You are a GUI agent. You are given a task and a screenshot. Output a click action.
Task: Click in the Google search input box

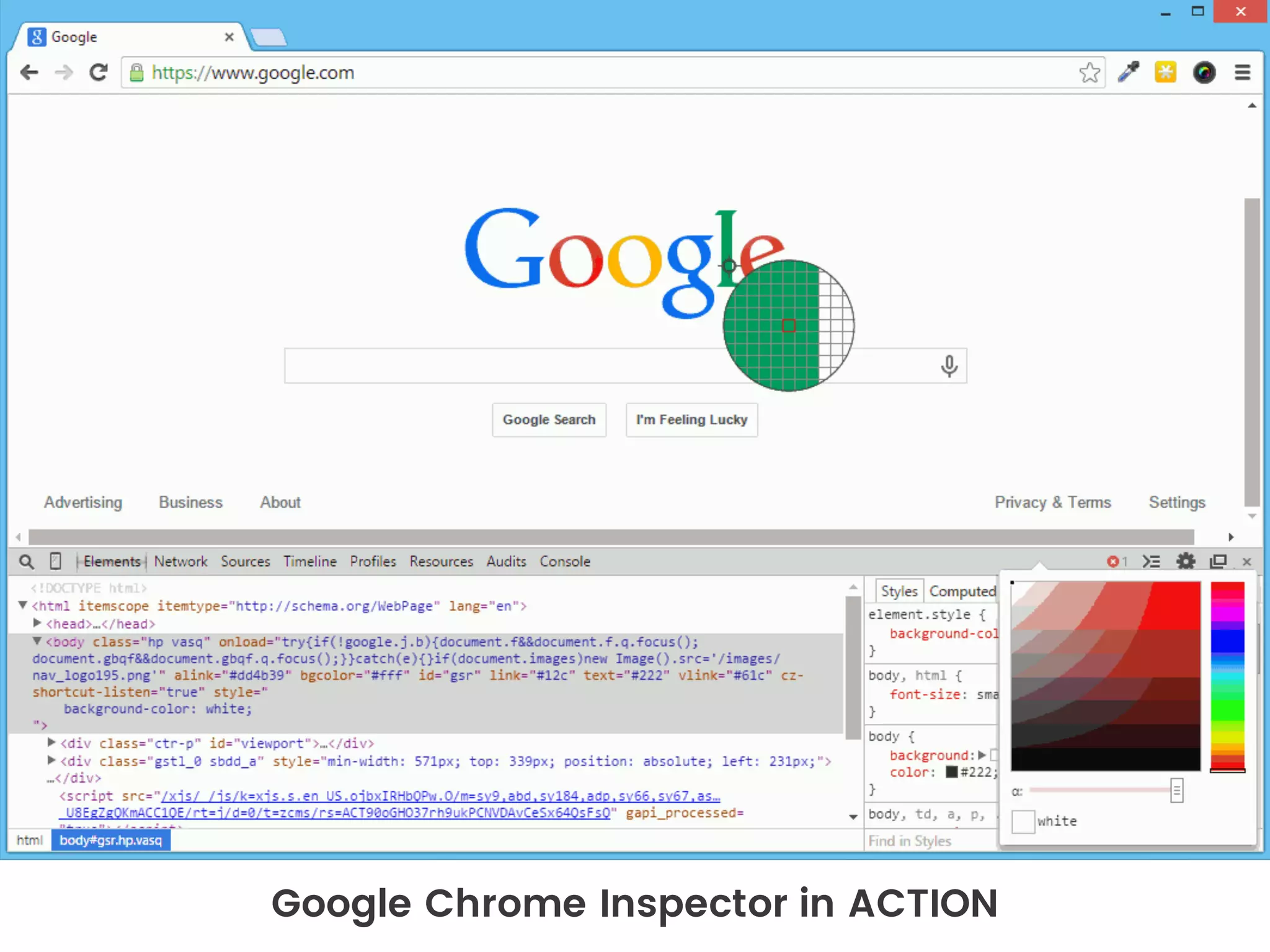pyautogui.click(x=625, y=366)
